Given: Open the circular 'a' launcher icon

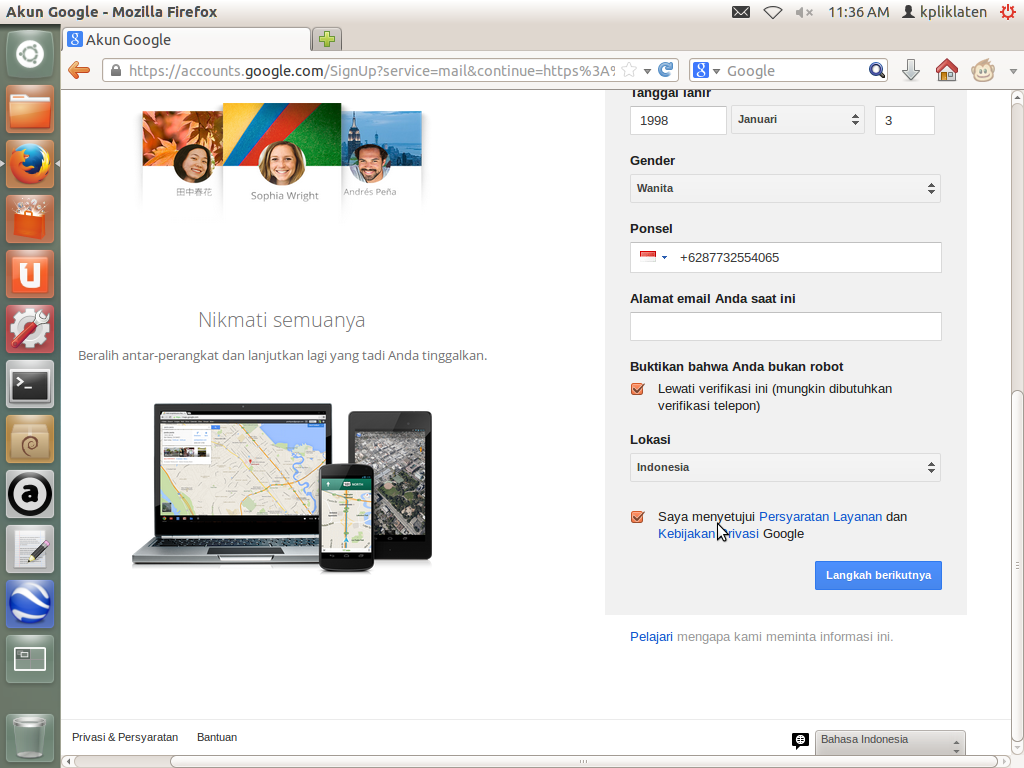Looking at the screenshot, I should click(x=30, y=494).
